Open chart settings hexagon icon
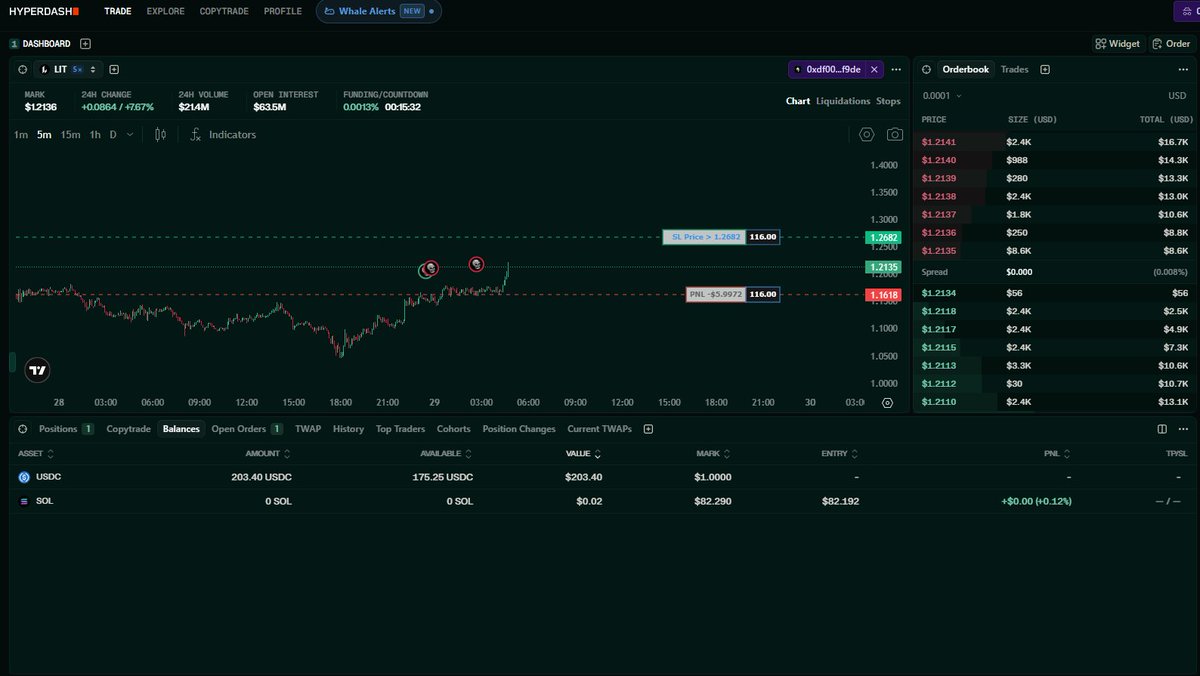1200x676 pixels. [866, 135]
